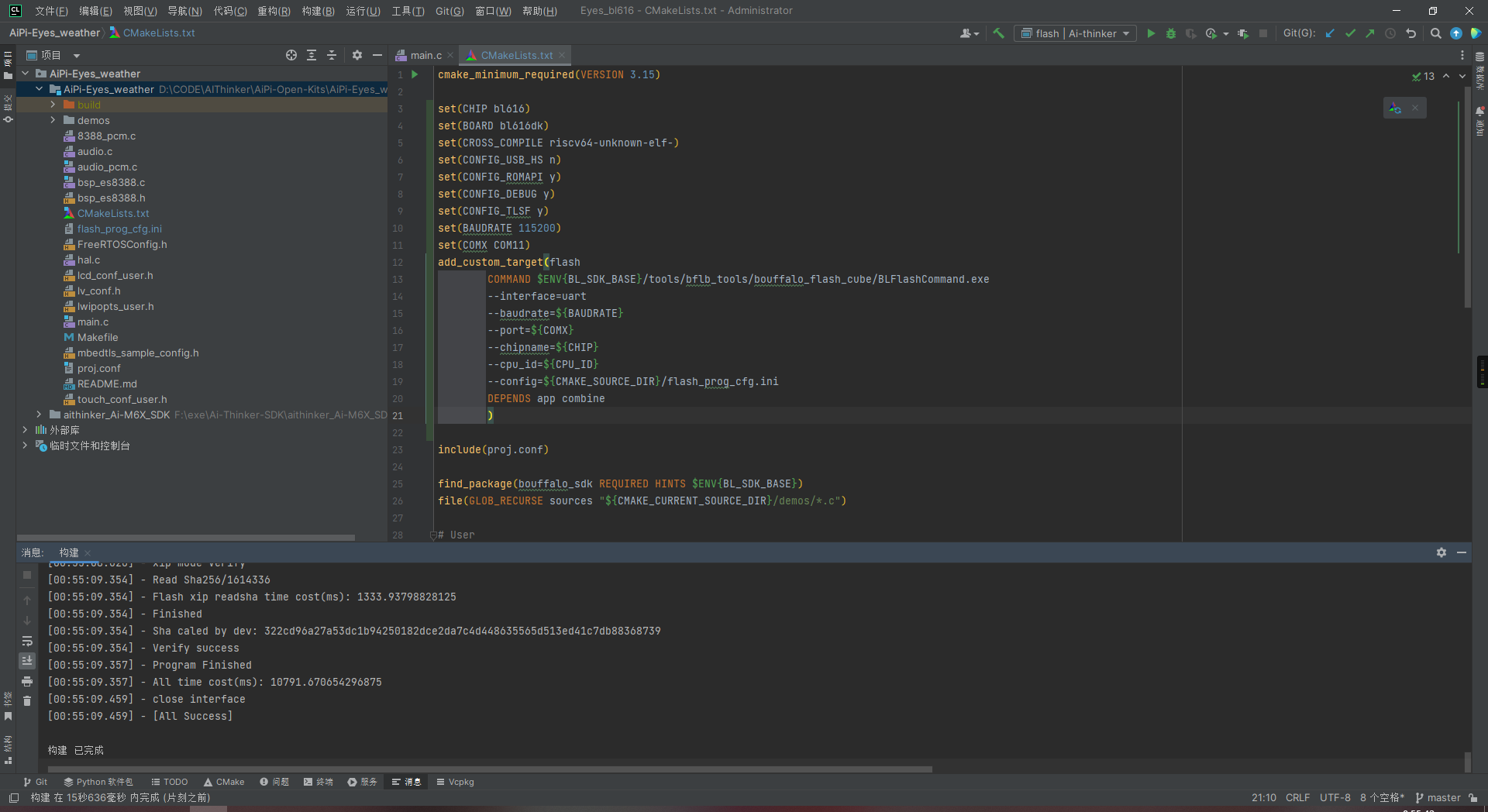Click the Git update project arrow
Image resolution: width=1488 pixels, height=812 pixels.
point(1330,33)
